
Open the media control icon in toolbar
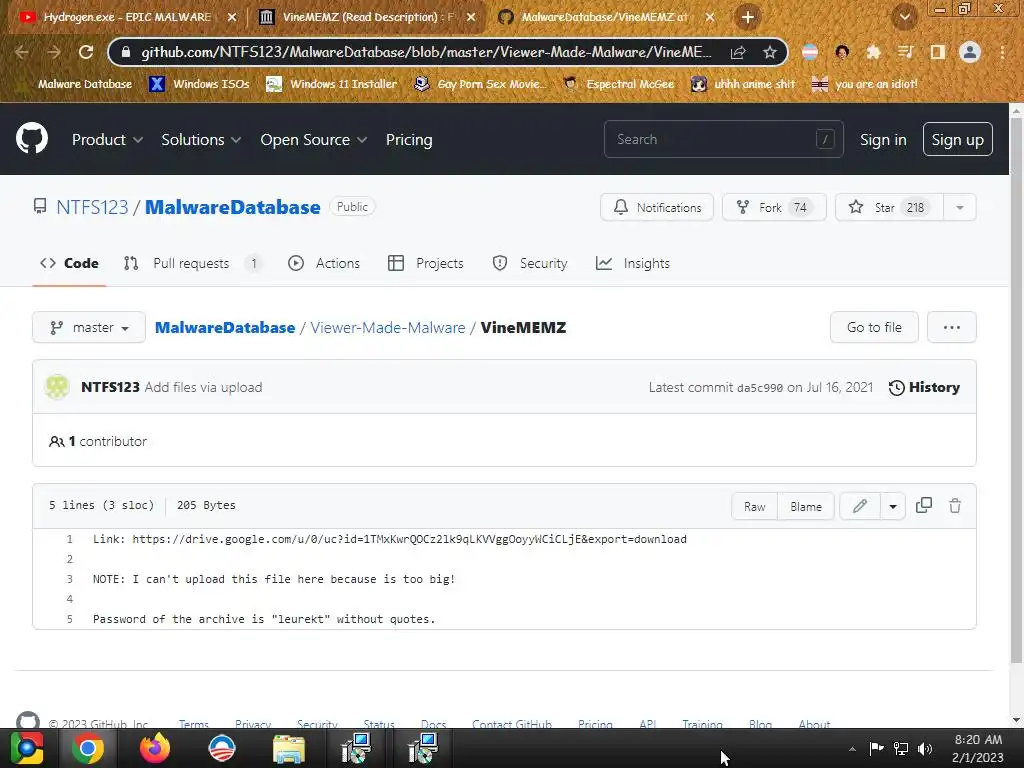point(905,52)
